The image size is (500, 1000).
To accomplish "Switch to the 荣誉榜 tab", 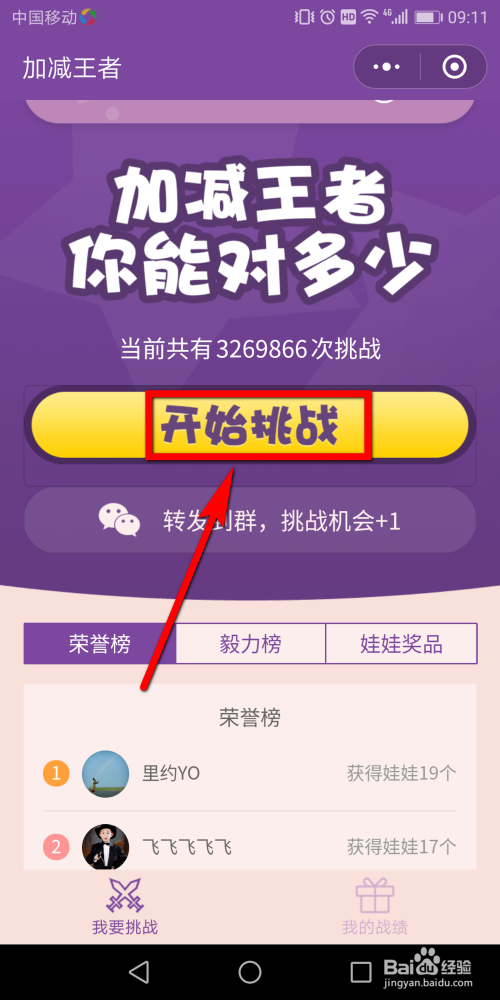I will [x=99, y=643].
